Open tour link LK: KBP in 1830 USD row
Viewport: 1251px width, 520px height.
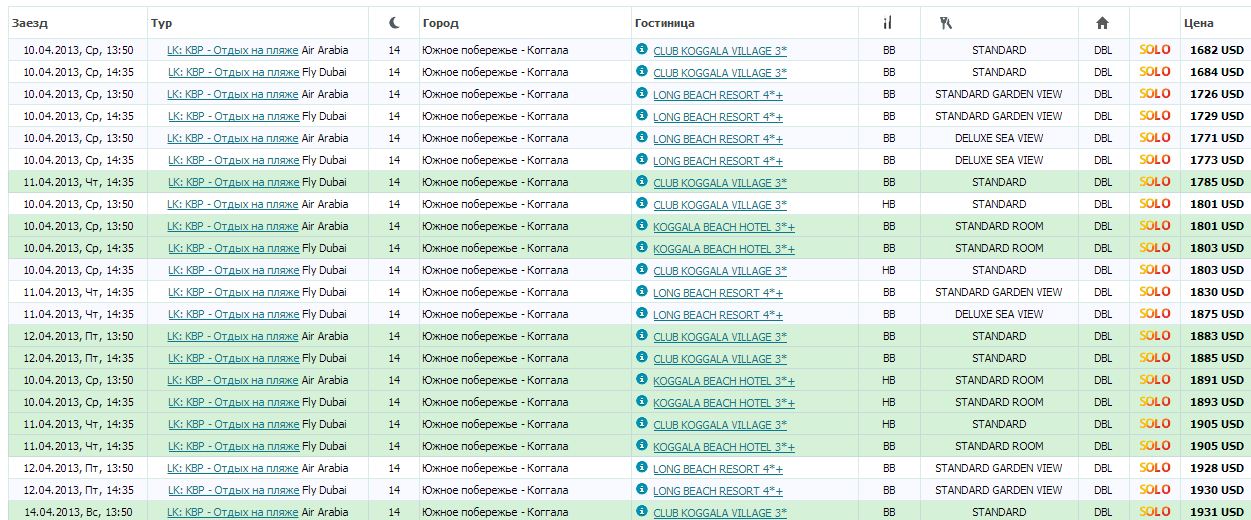[233, 292]
